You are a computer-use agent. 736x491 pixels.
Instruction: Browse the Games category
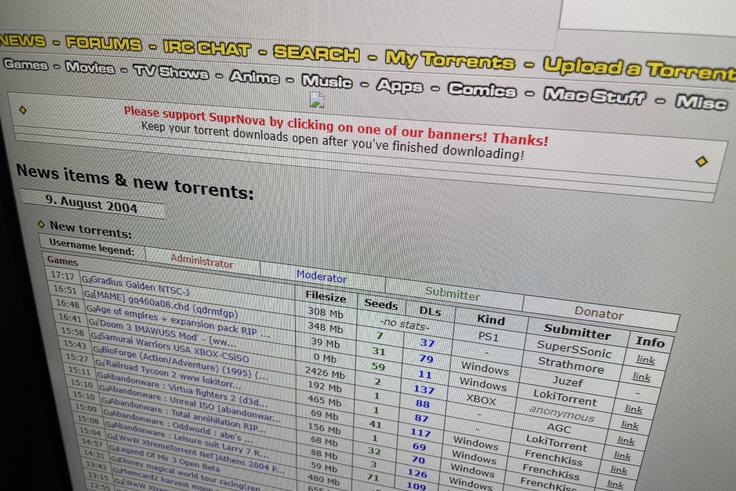tap(26, 64)
